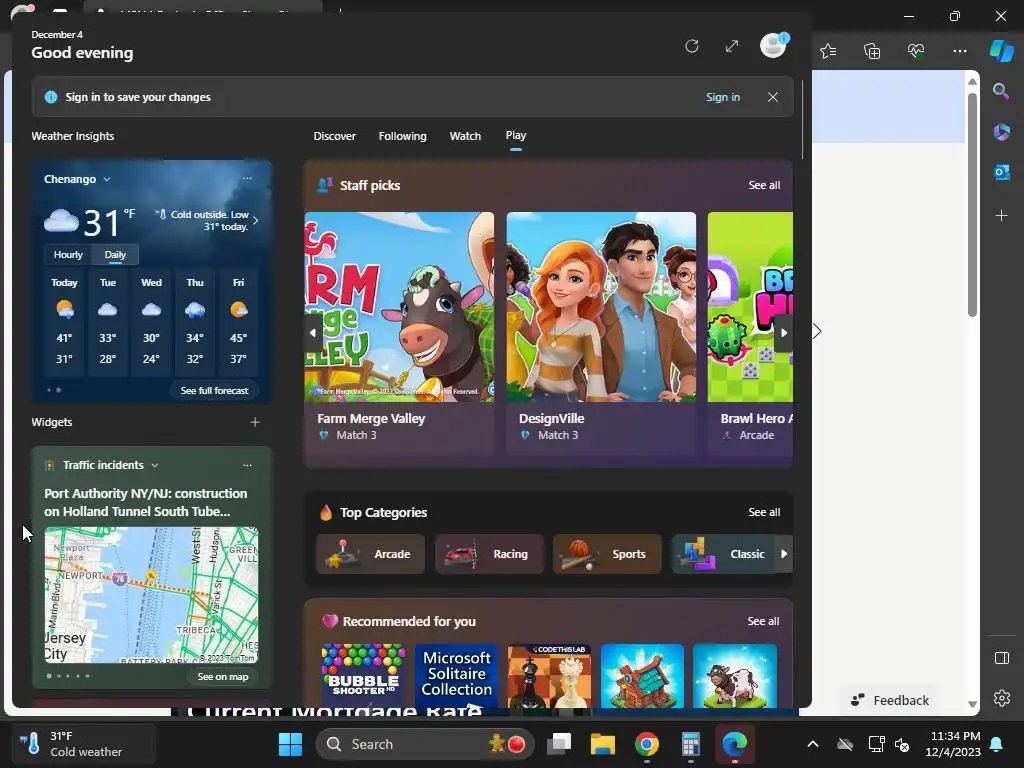The width and height of the screenshot is (1024, 768).
Task: Dismiss the sign-in notification banner
Action: pyautogui.click(x=773, y=97)
